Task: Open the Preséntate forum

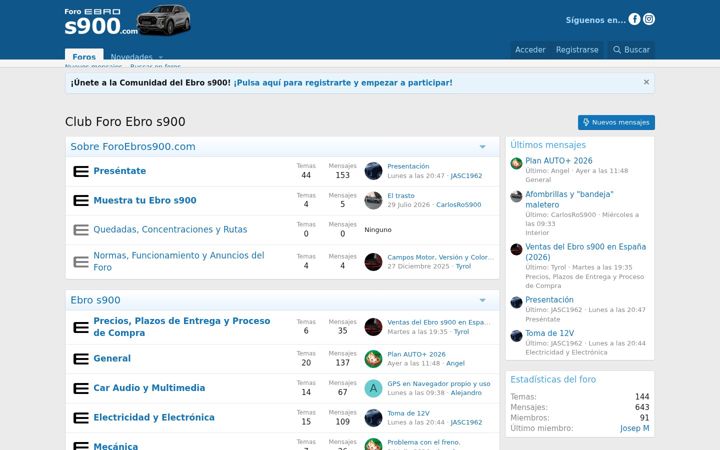Action: click(x=119, y=171)
